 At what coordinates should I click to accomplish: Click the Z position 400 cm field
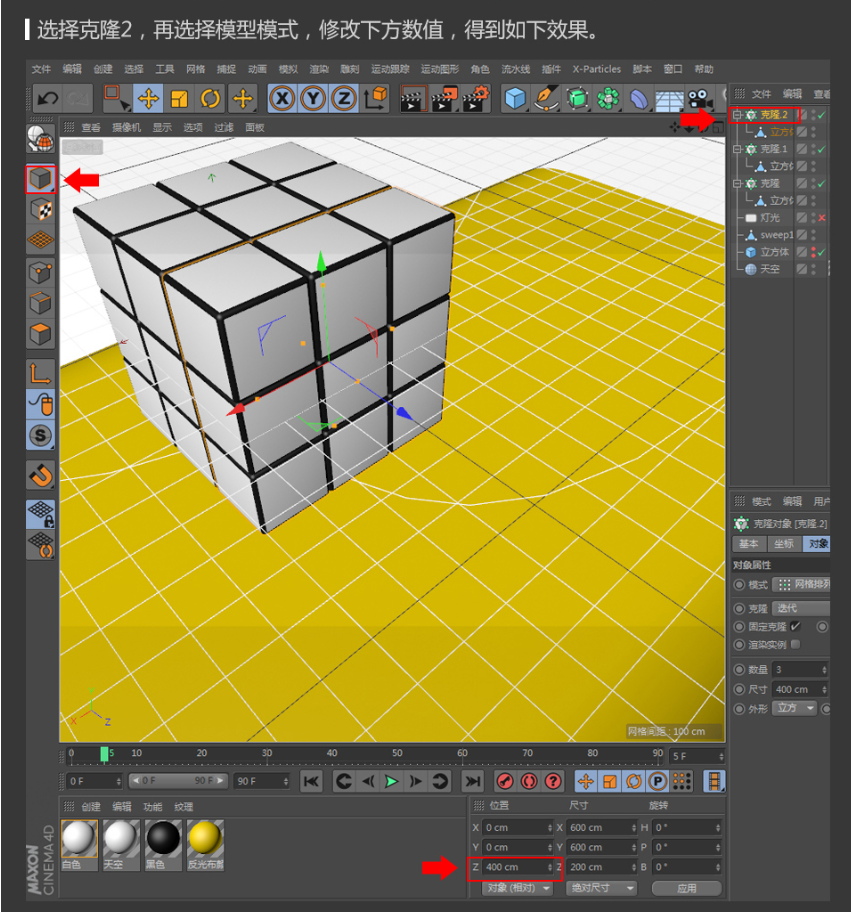(x=515, y=867)
